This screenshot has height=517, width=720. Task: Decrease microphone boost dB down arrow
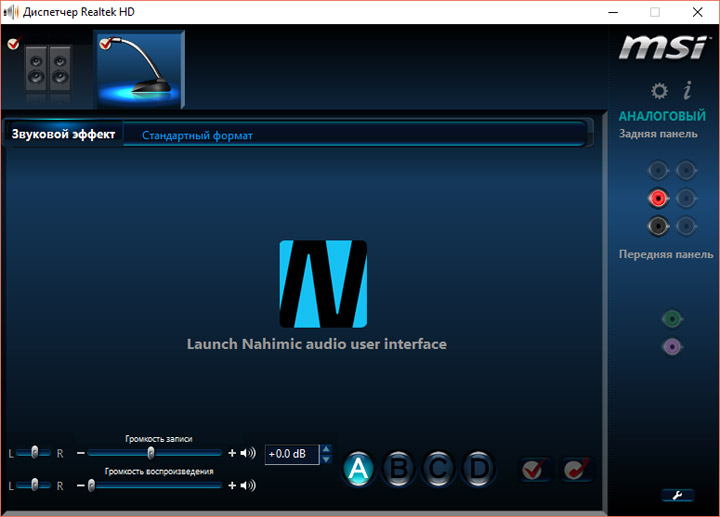326,459
